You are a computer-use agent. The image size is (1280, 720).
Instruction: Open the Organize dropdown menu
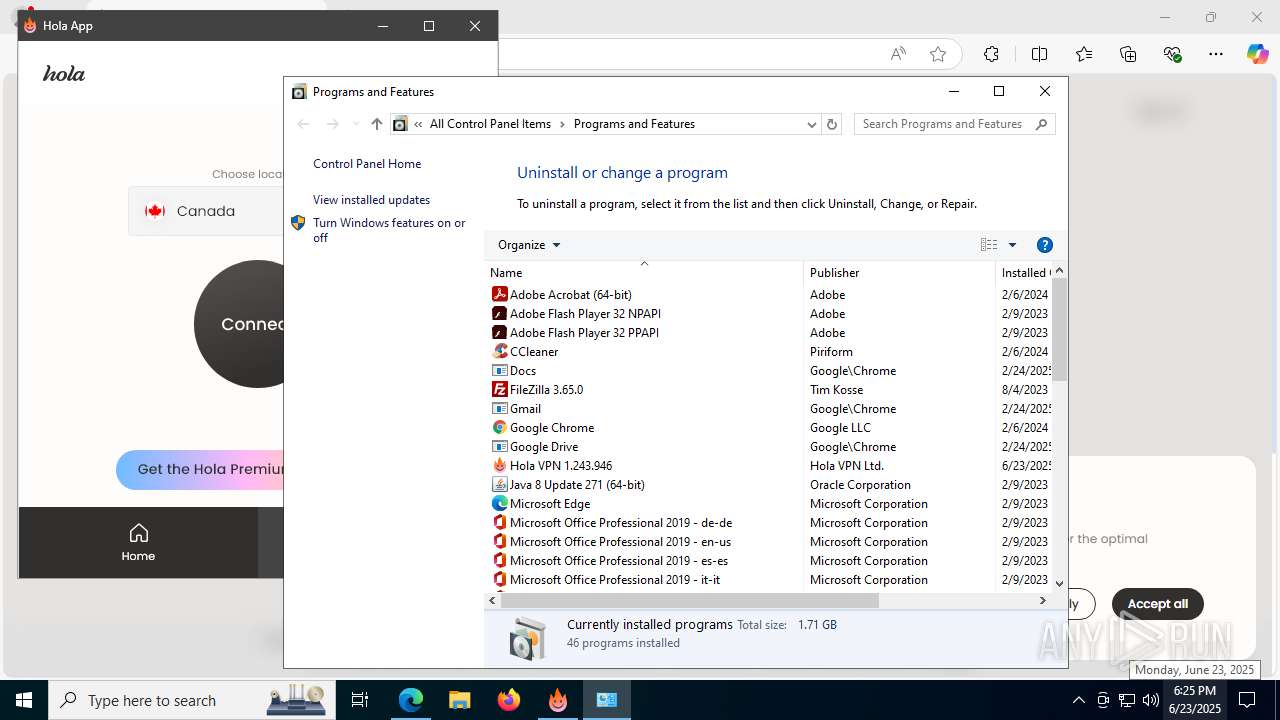pyautogui.click(x=529, y=245)
